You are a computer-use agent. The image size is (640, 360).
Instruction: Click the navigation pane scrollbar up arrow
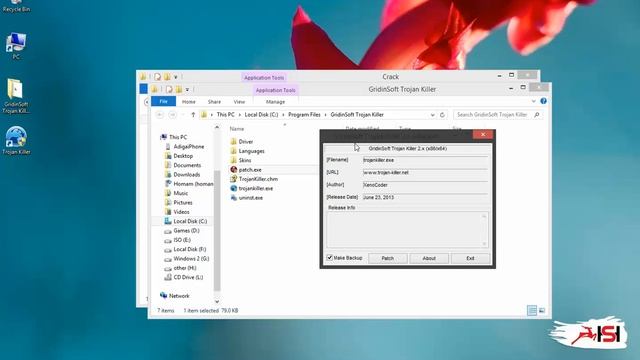[x=217, y=128]
